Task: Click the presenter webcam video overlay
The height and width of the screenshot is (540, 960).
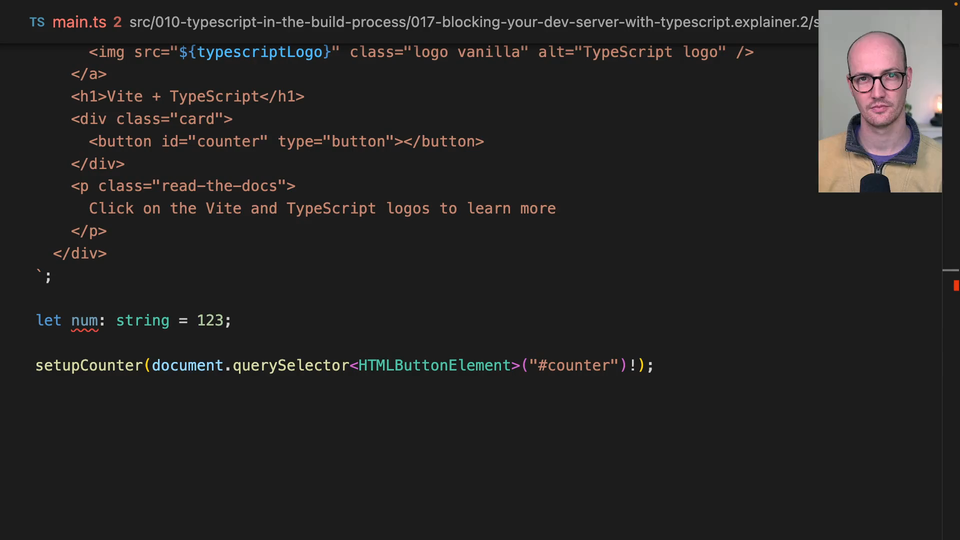Action: click(879, 101)
